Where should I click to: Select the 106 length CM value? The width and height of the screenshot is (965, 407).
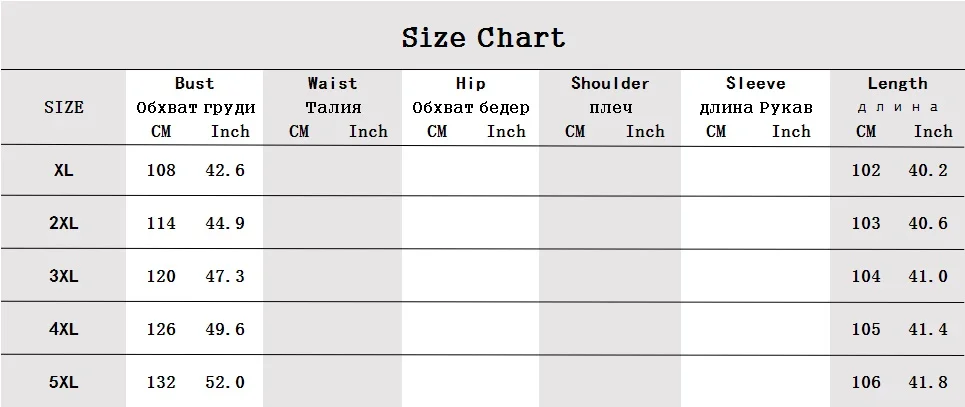click(x=866, y=382)
